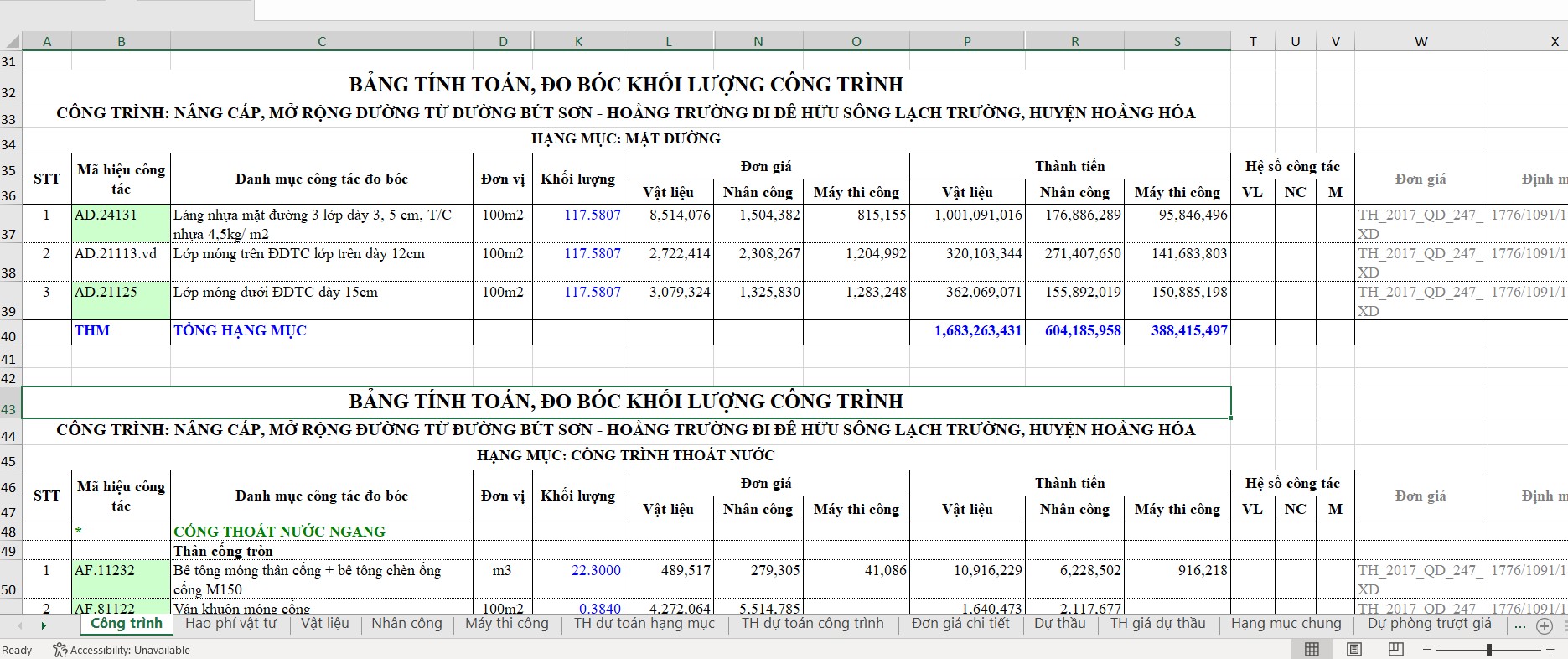Open Hạng mục chung sheet tab

[x=1286, y=623]
